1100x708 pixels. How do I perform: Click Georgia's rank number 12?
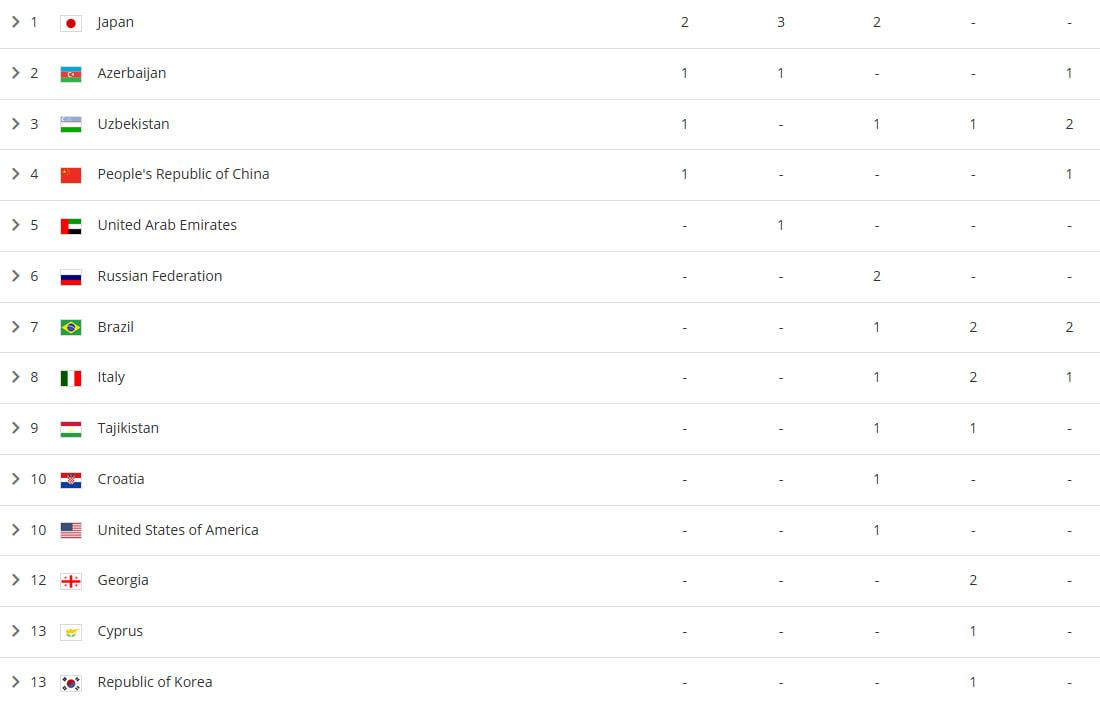tap(38, 580)
